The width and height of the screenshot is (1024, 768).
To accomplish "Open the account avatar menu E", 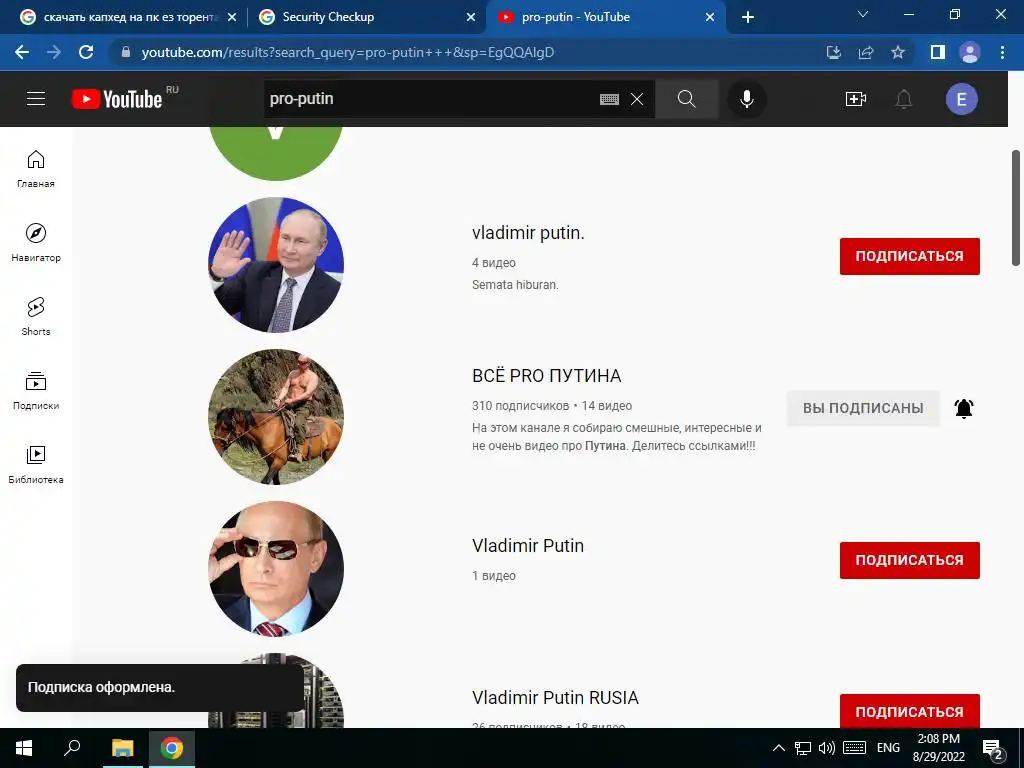I will [961, 99].
